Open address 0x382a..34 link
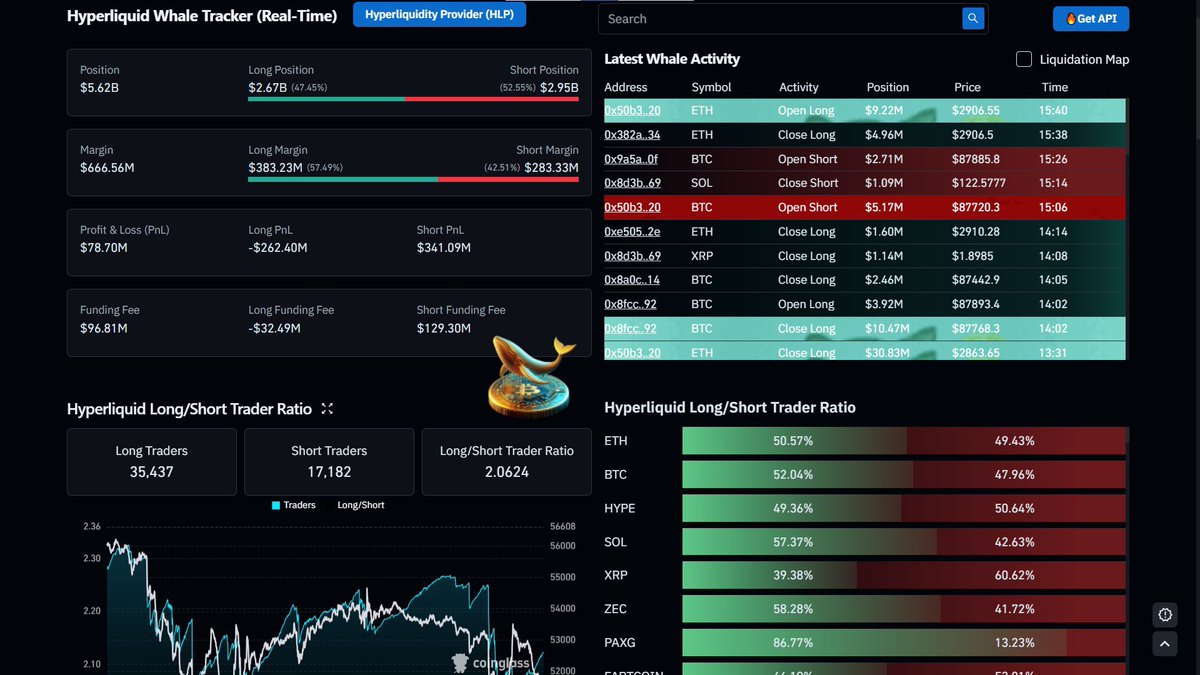The image size is (1200, 675). [x=632, y=135]
